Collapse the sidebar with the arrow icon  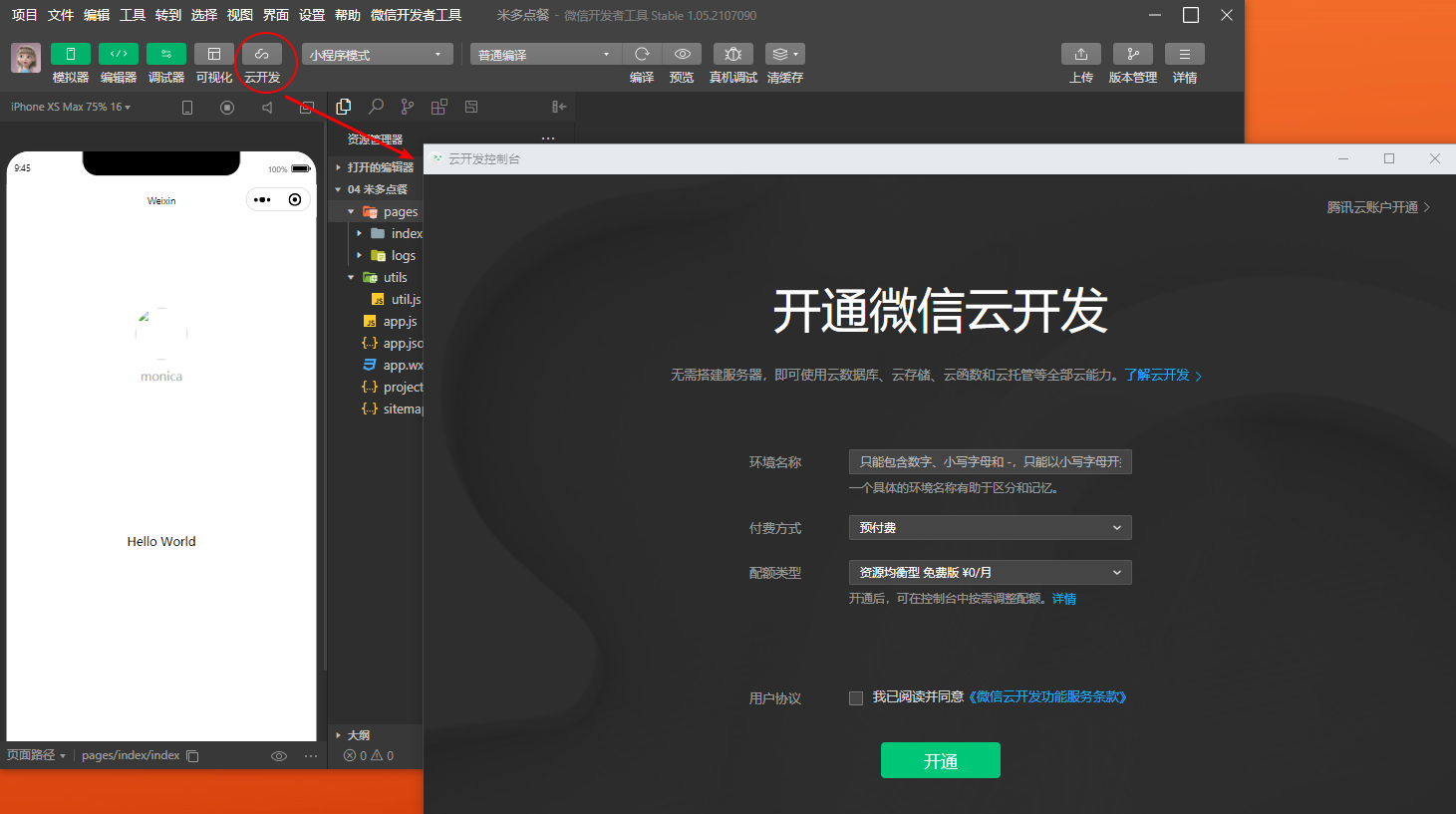[x=559, y=107]
